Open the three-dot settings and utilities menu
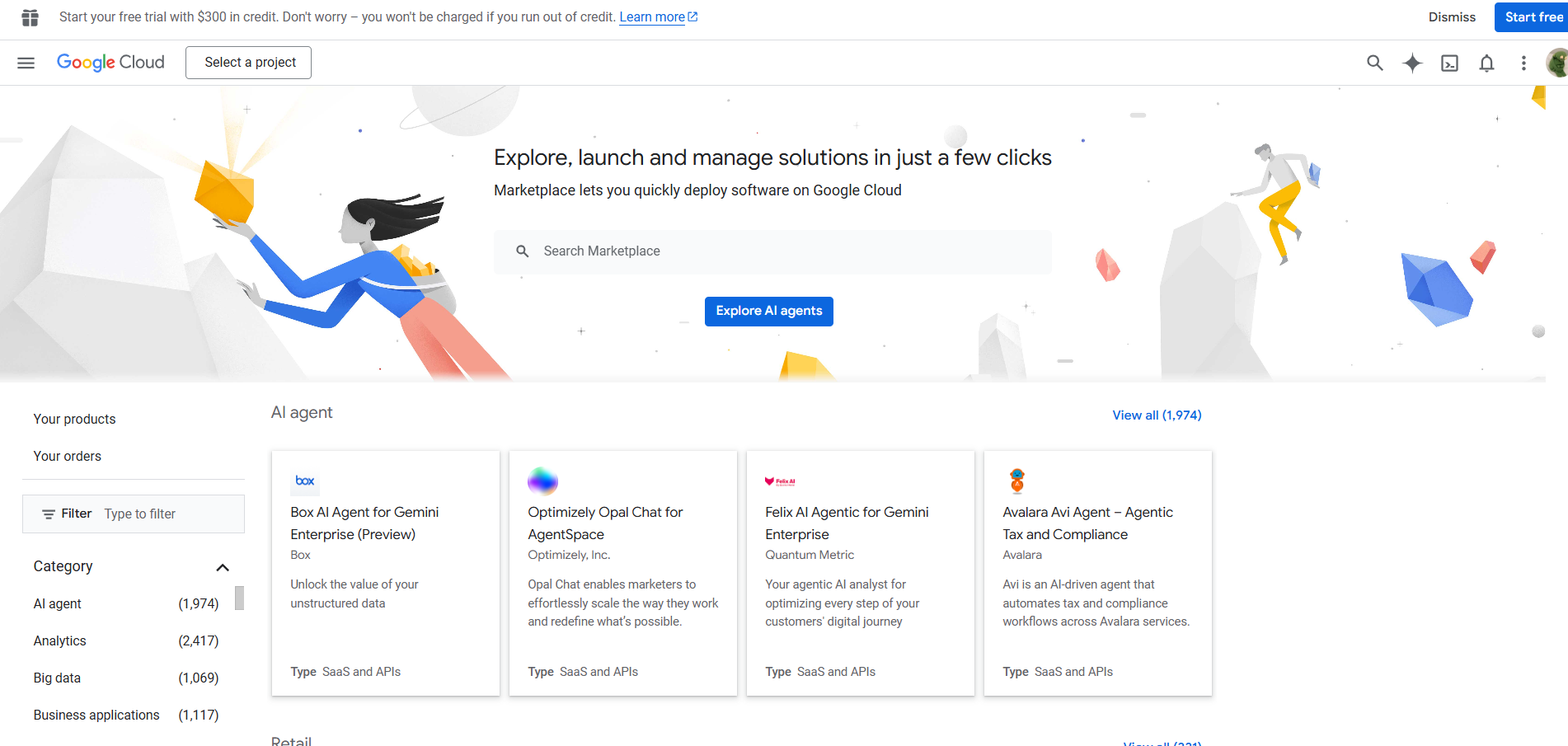 1523,63
